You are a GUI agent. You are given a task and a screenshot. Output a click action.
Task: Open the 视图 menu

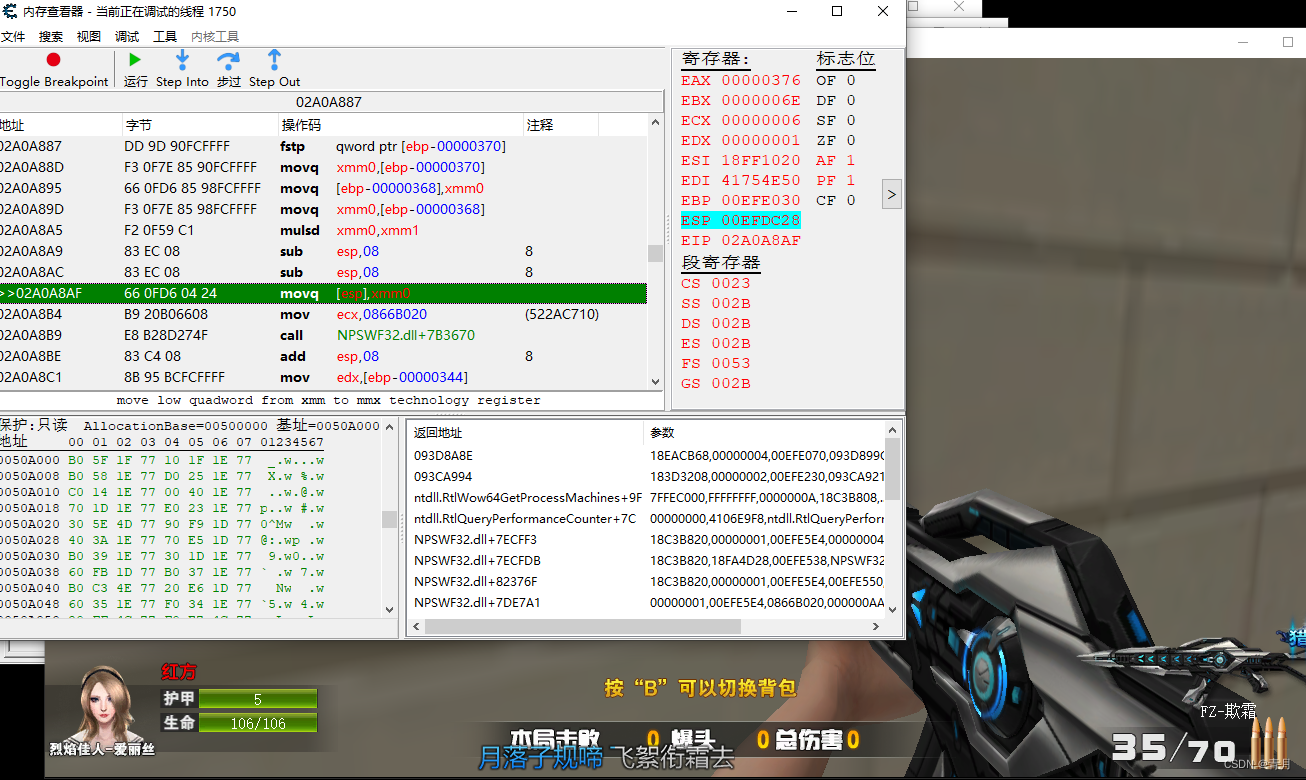coord(89,36)
